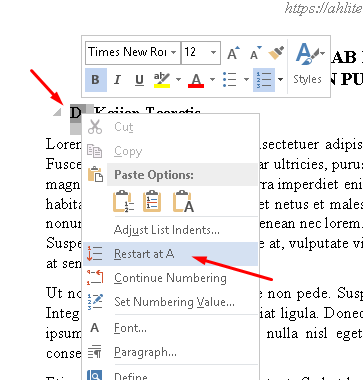Choose Paste with Continue List option icon
This screenshot has width=363, height=380.
pyautogui.click(x=123, y=201)
